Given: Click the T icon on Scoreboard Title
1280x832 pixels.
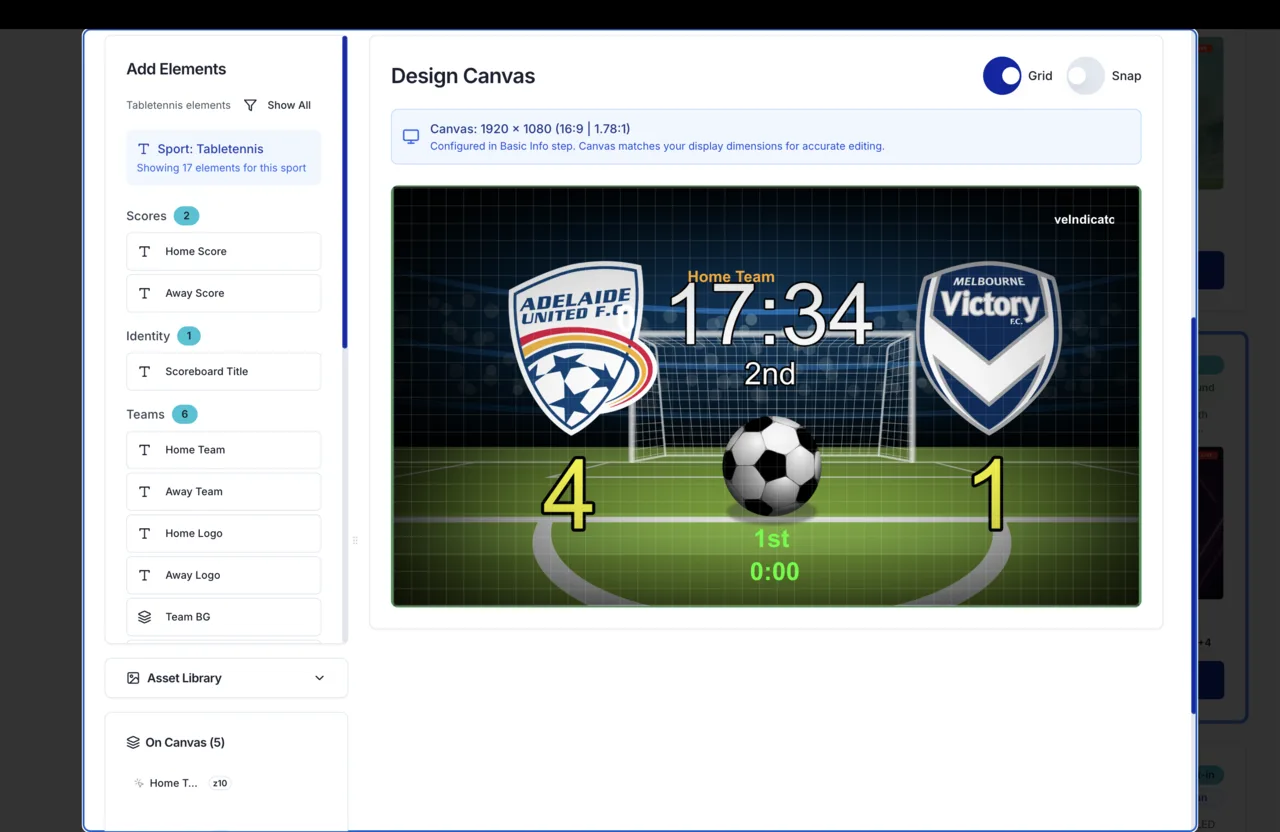Looking at the screenshot, I should (x=143, y=371).
